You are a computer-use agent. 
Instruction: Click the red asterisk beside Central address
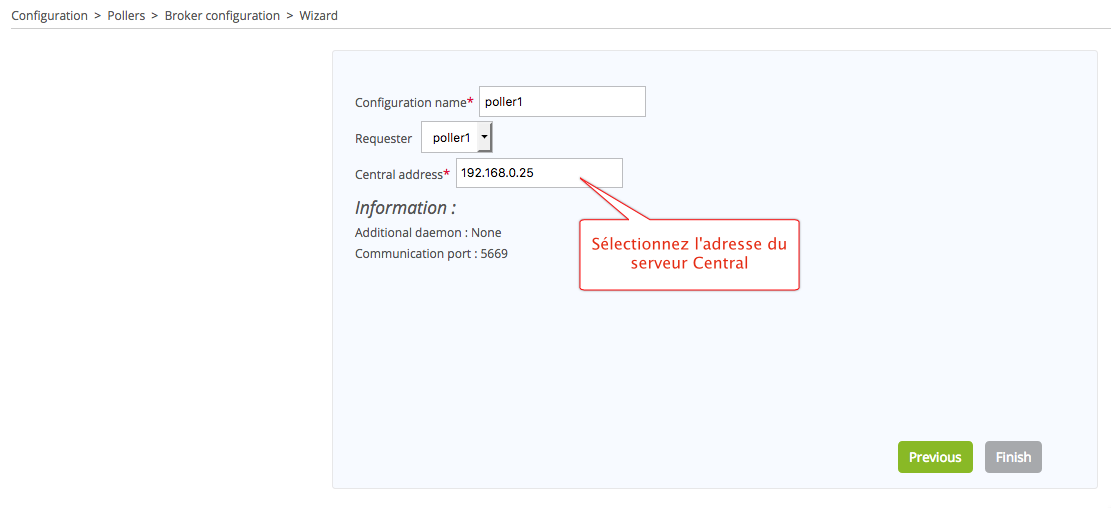click(447, 174)
